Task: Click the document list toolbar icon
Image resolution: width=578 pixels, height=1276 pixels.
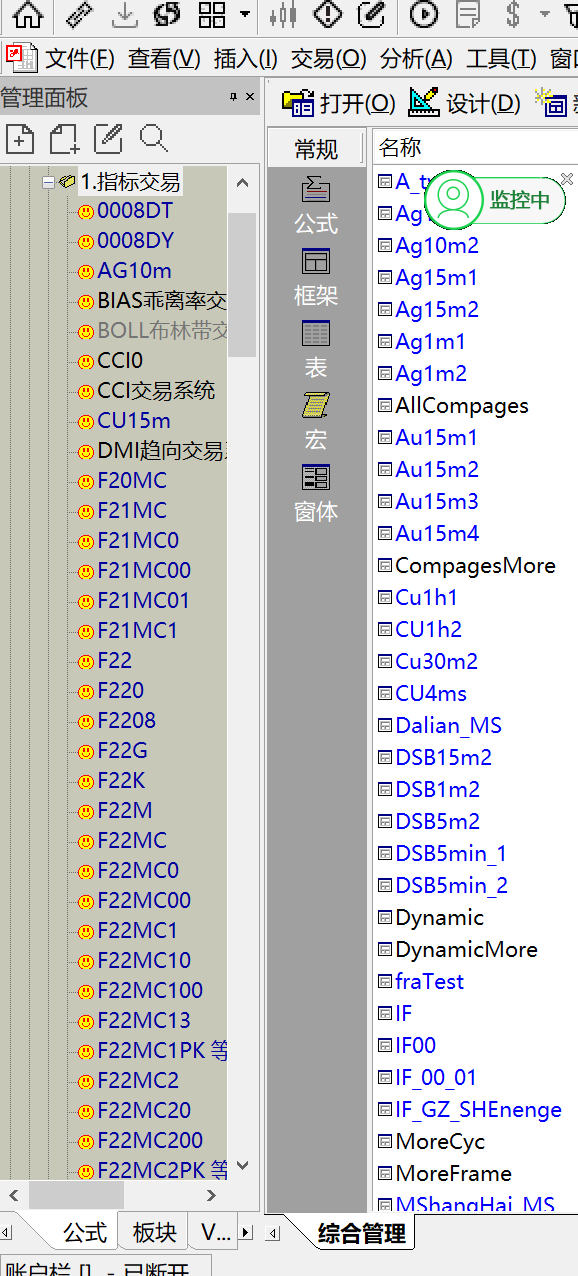Action: pos(468,15)
